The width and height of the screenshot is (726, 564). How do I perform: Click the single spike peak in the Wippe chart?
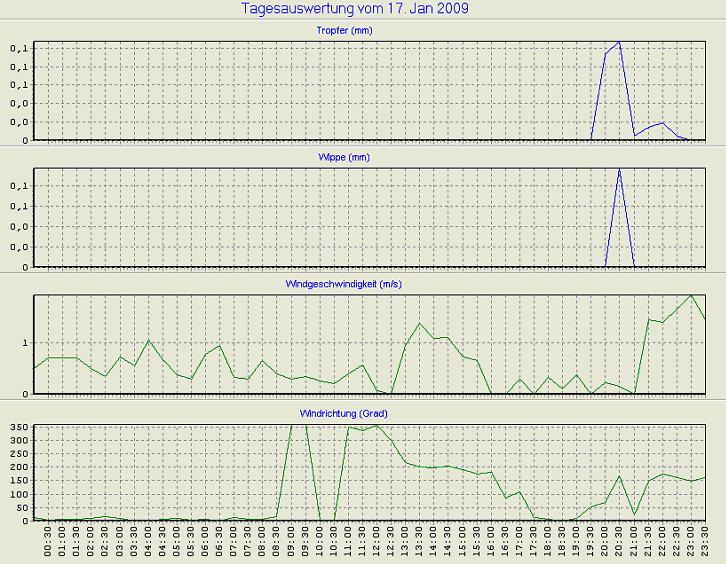[620, 170]
